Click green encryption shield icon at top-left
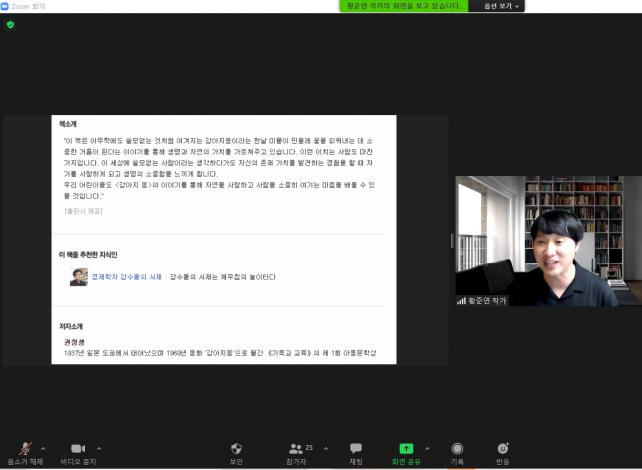 pyautogui.click(x=10, y=24)
